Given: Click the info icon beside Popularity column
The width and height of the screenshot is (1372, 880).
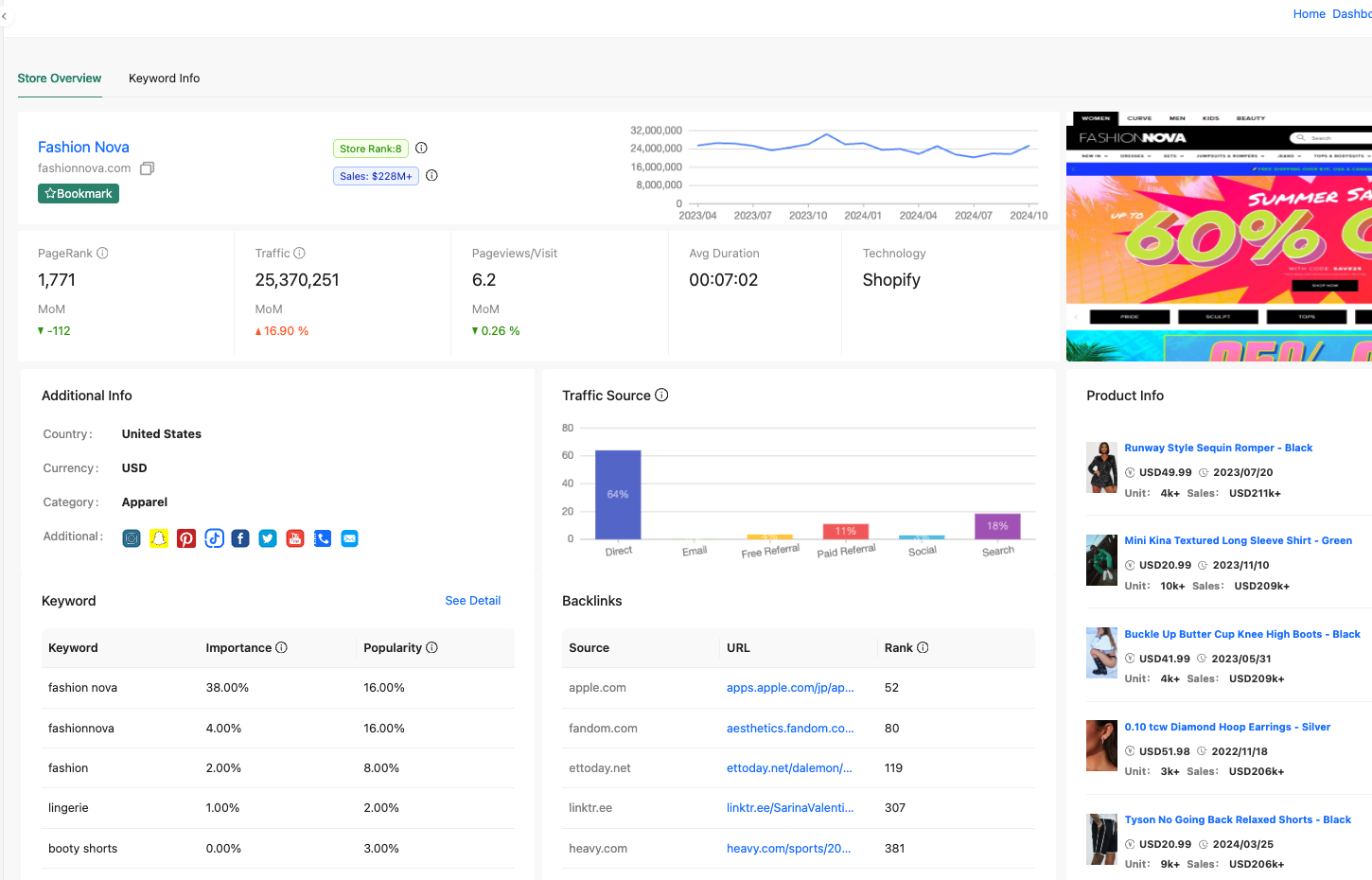Looking at the screenshot, I should click(x=433, y=647).
